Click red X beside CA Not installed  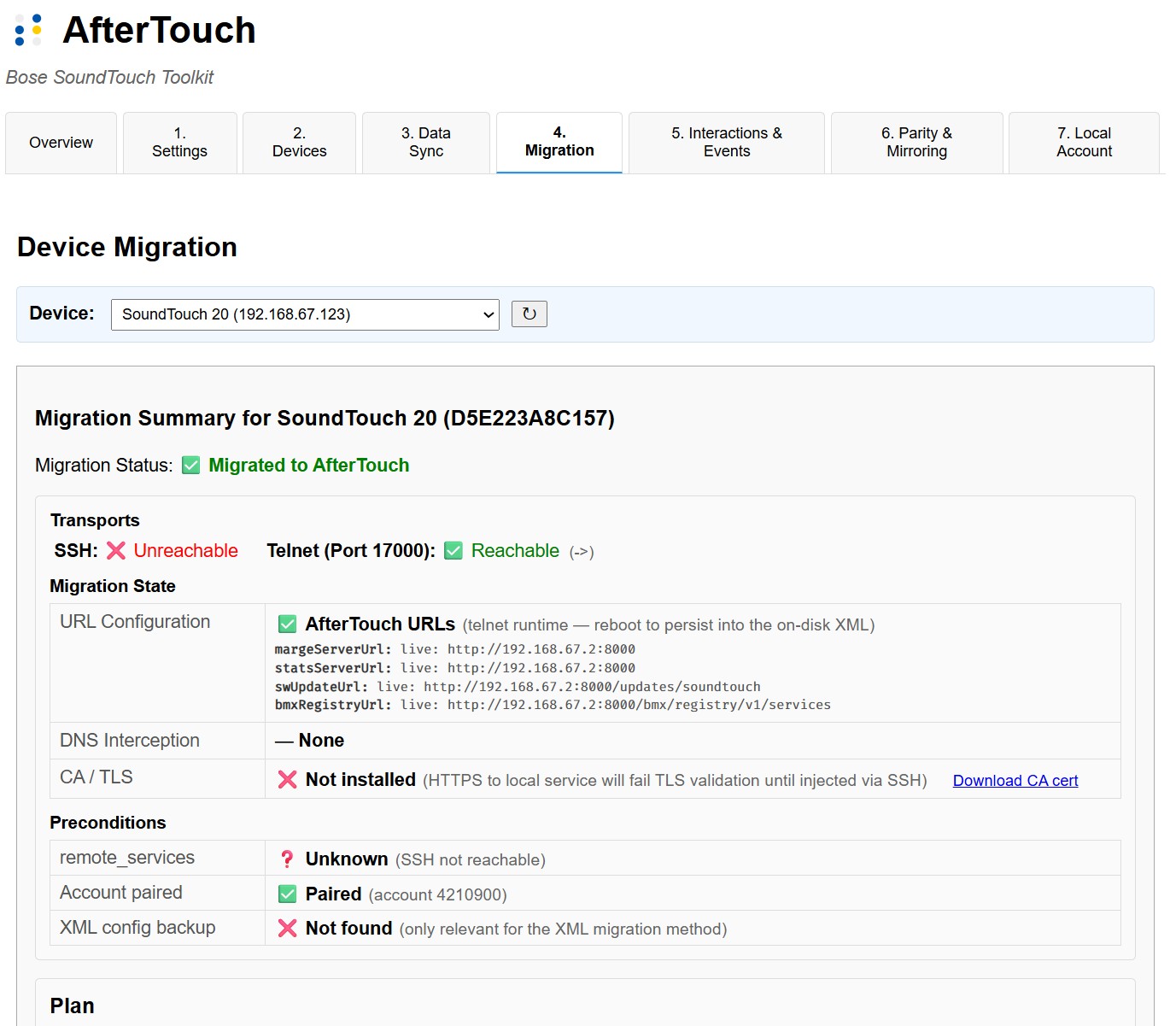tap(288, 780)
